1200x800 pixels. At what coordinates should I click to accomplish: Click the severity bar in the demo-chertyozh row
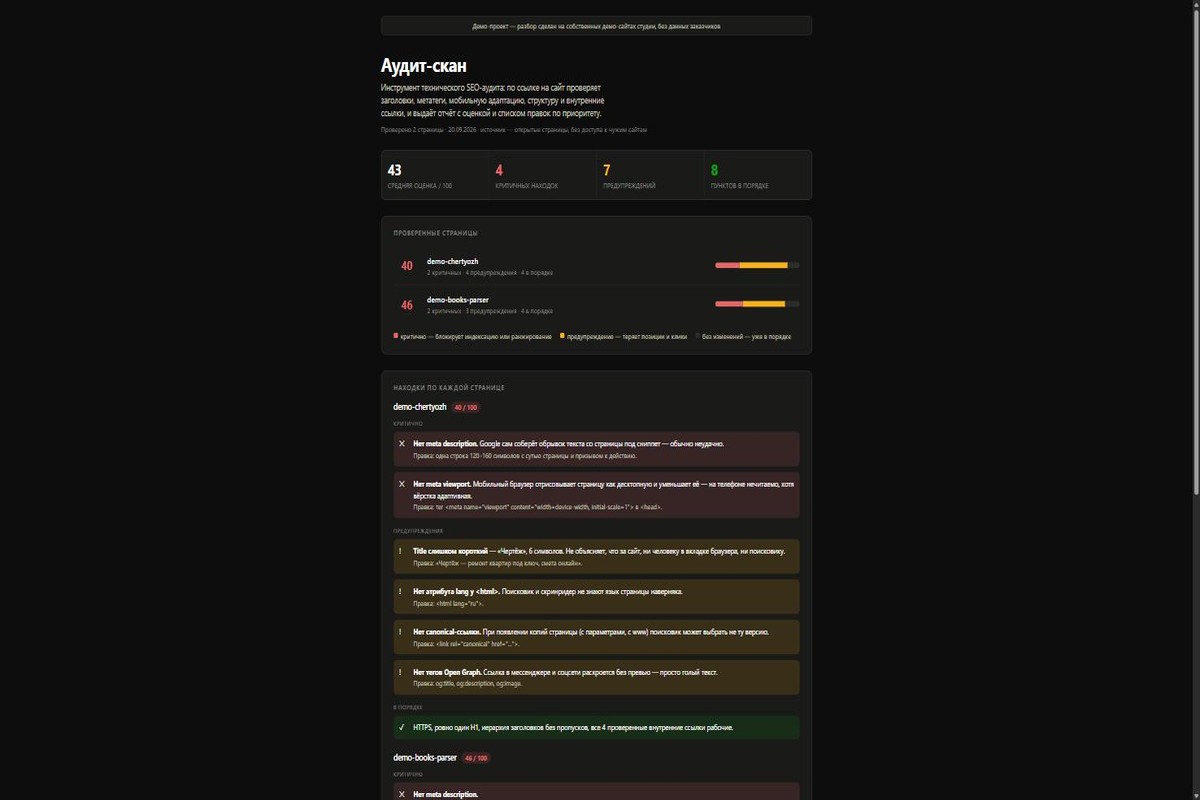(757, 265)
